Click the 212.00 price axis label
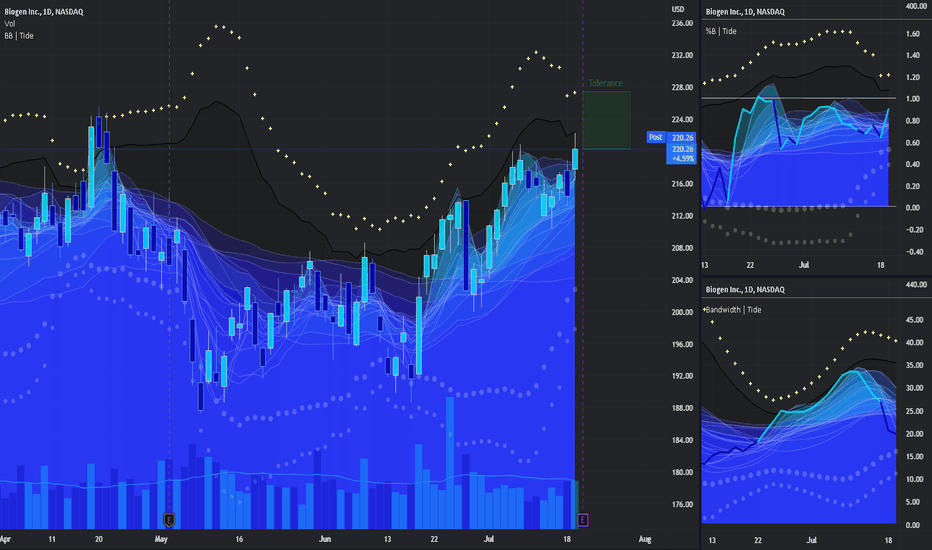The height and width of the screenshot is (550, 932). coord(682,216)
